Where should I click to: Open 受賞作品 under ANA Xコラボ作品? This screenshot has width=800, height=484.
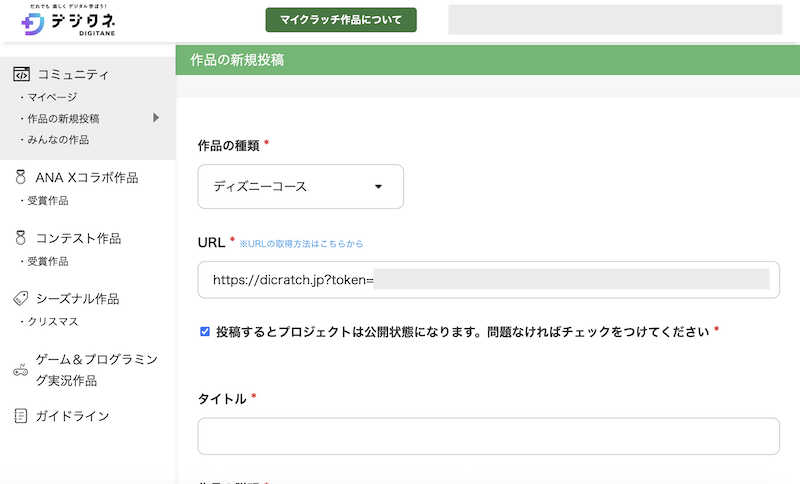pyautogui.click(x=47, y=201)
